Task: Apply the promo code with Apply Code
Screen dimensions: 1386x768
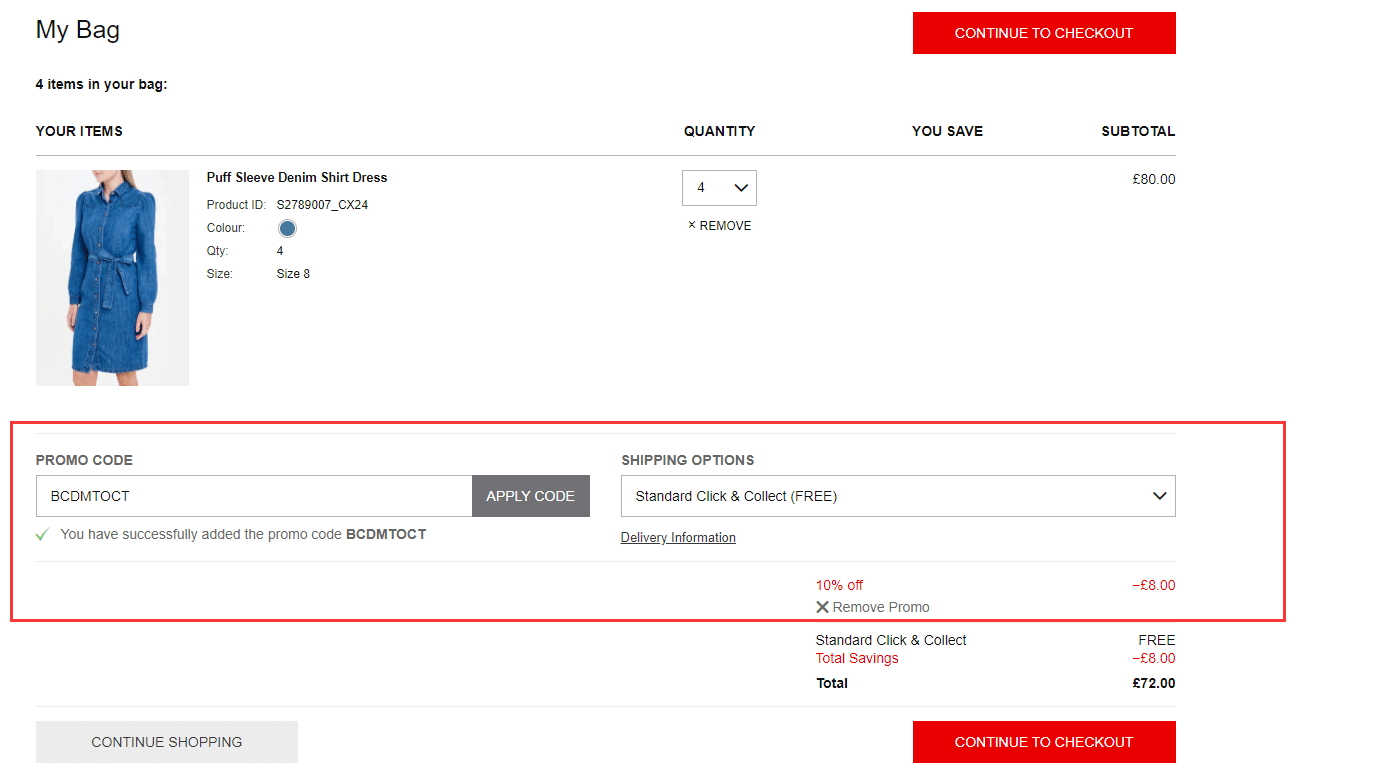Action: [531, 496]
